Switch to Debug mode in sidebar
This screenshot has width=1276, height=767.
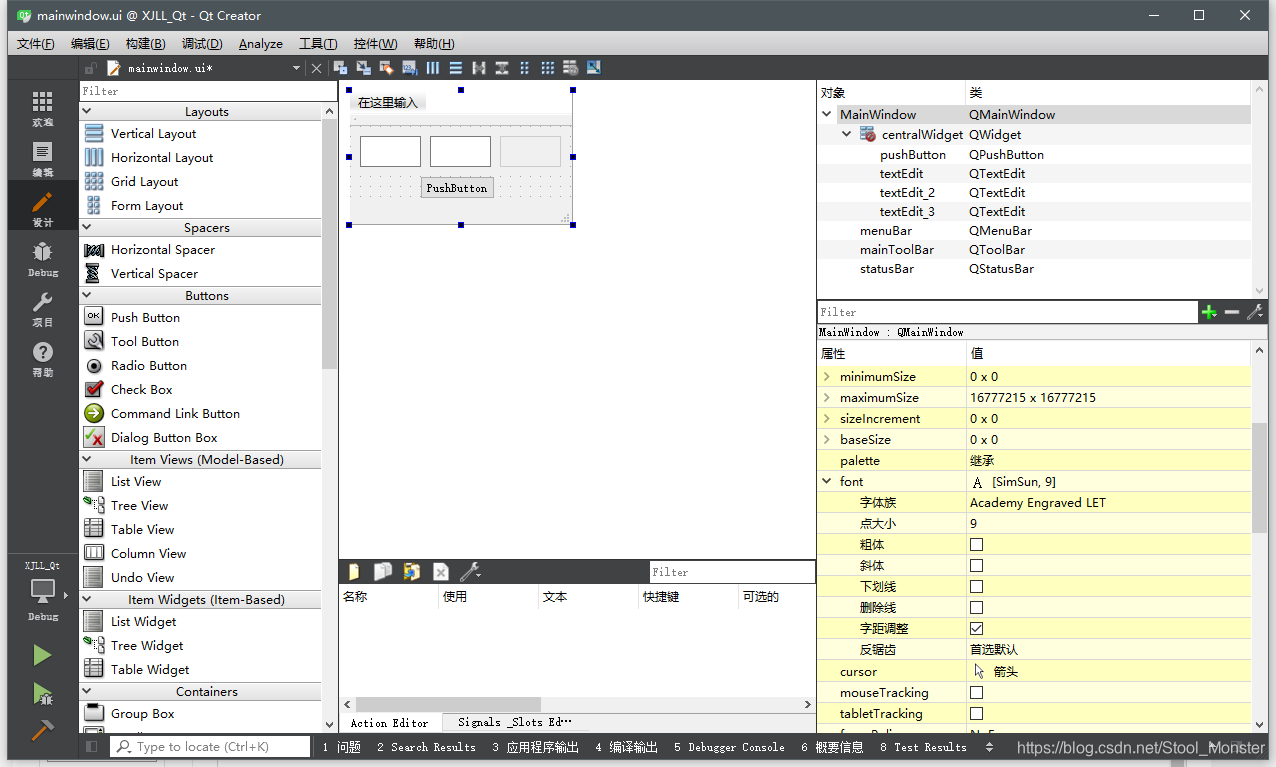[x=42, y=259]
